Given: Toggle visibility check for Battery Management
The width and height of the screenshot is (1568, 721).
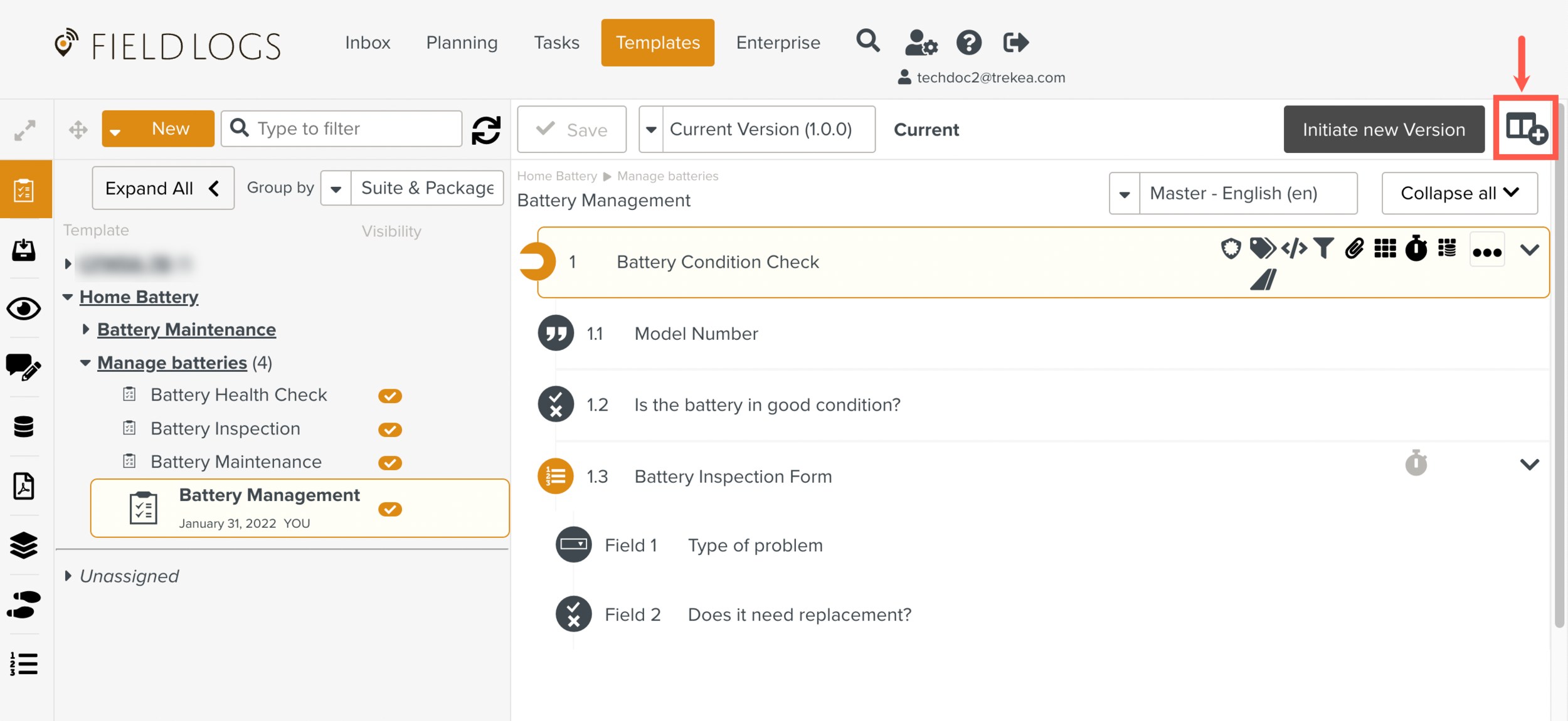Looking at the screenshot, I should point(389,509).
